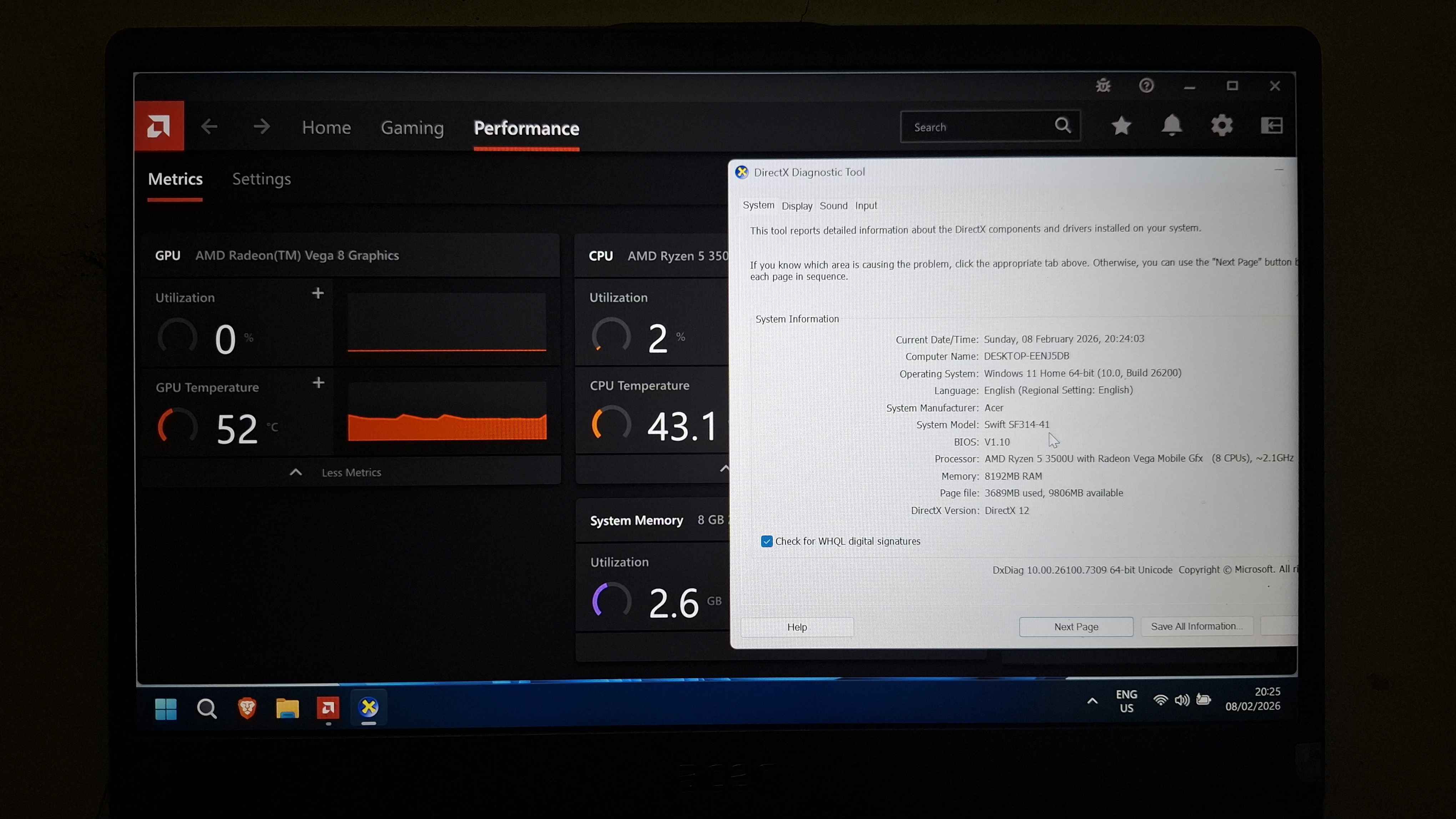Select the Performance tab
The width and height of the screenshot is (1456, 819).
coord(526,128)
